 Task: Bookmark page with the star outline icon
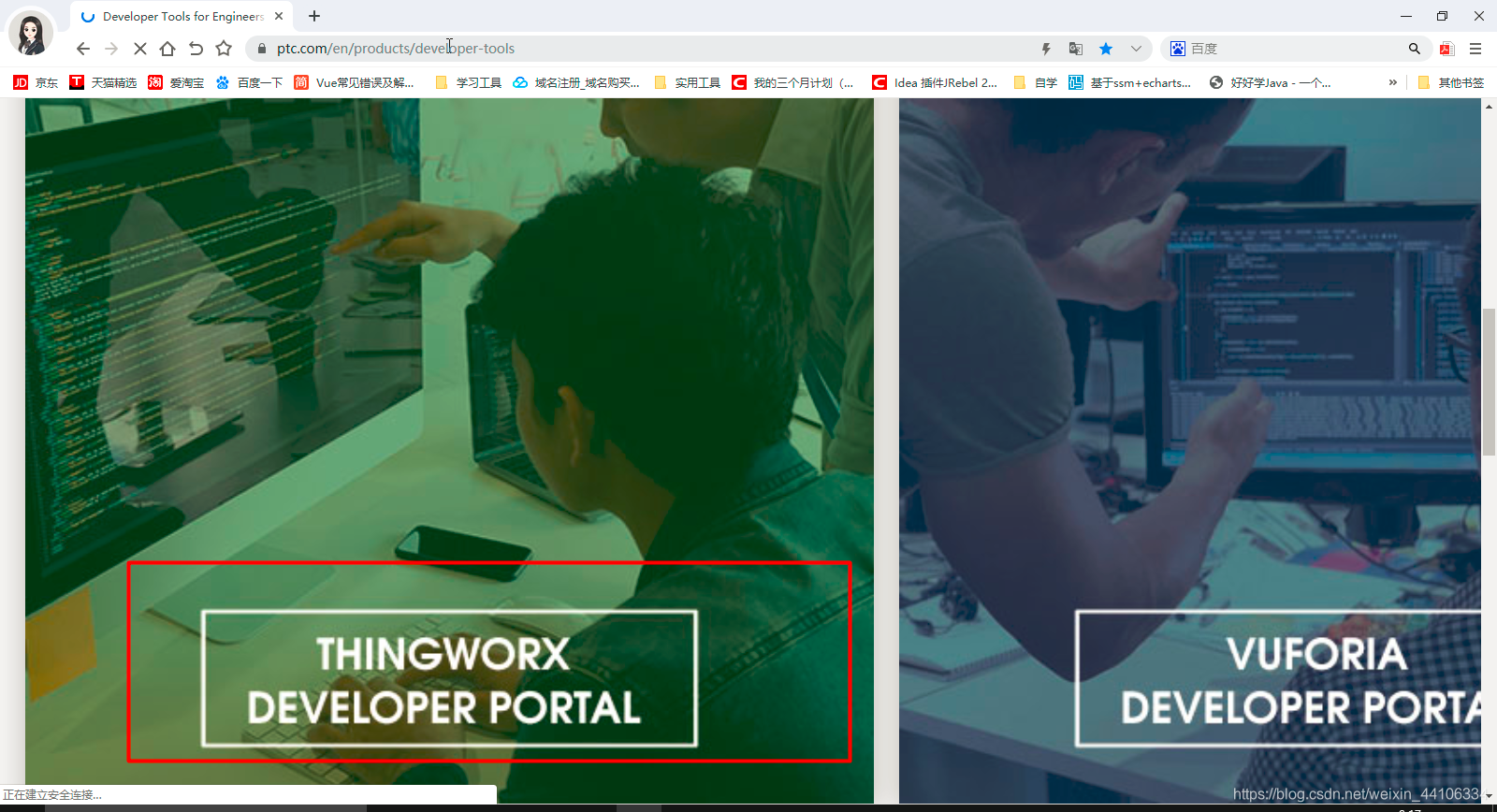[224, 49]
